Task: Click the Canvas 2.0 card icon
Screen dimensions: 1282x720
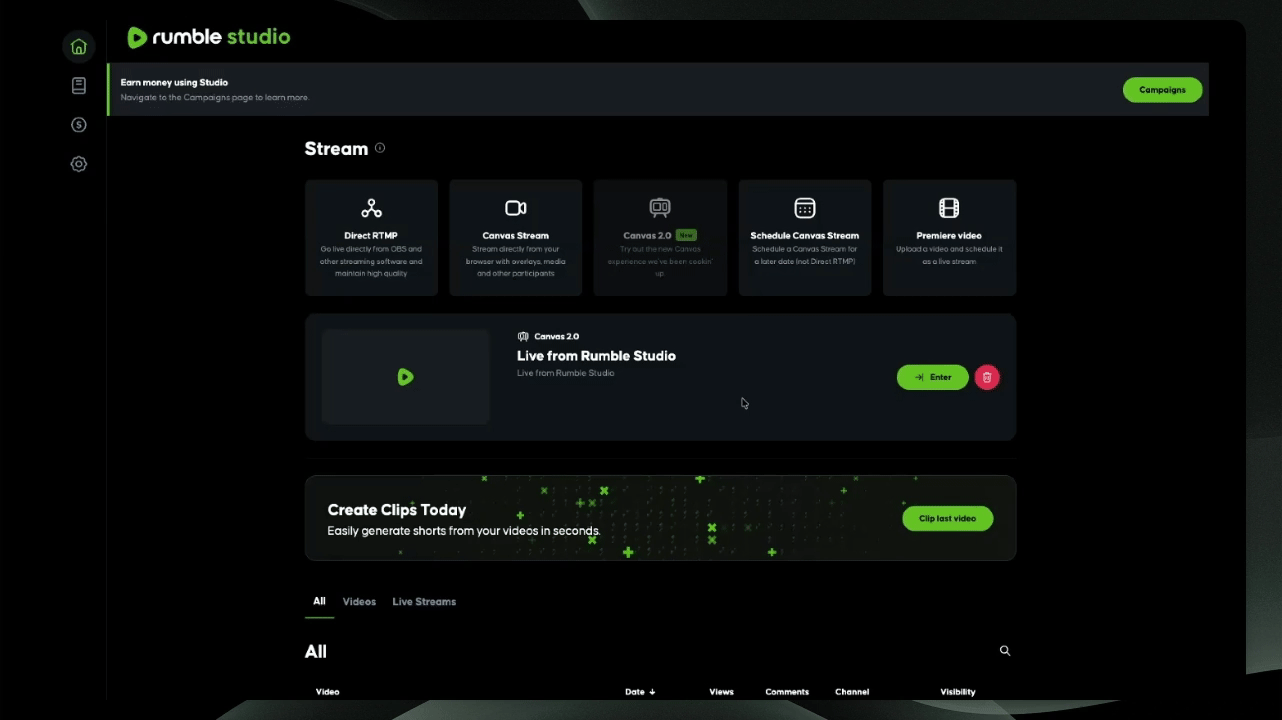Action: [660, 208]
